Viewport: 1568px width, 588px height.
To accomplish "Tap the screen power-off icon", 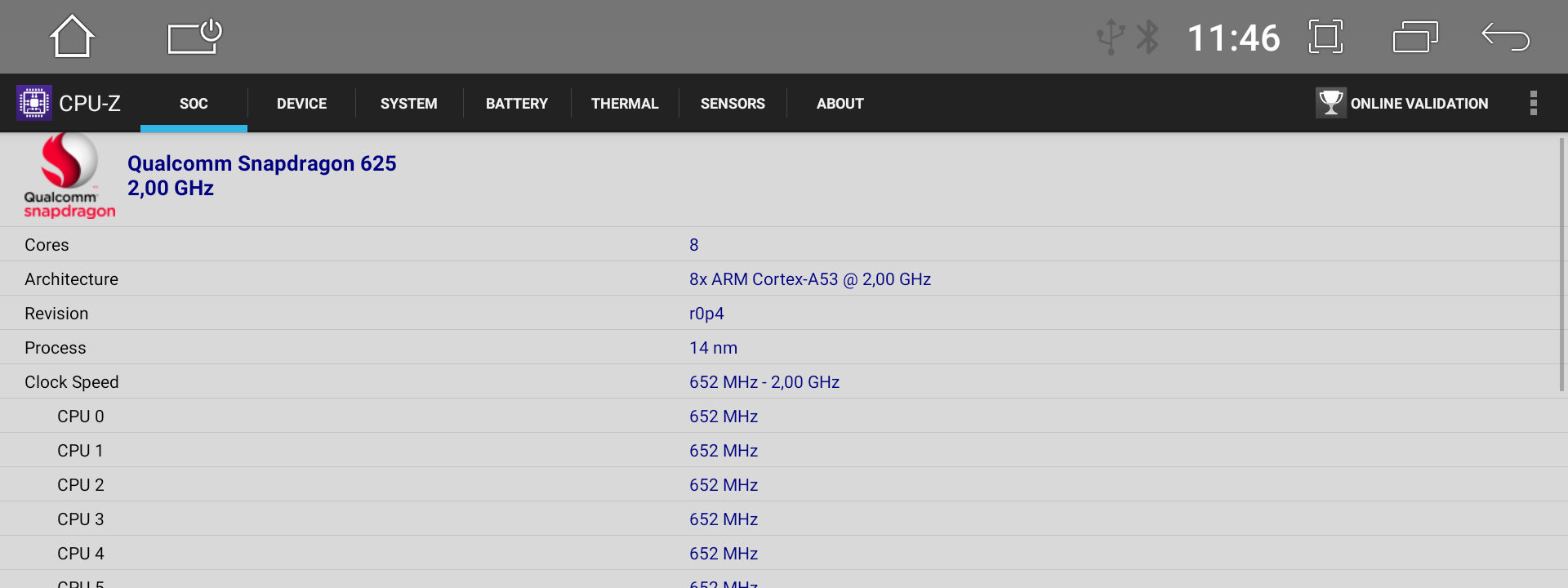I will coord(194,37).
